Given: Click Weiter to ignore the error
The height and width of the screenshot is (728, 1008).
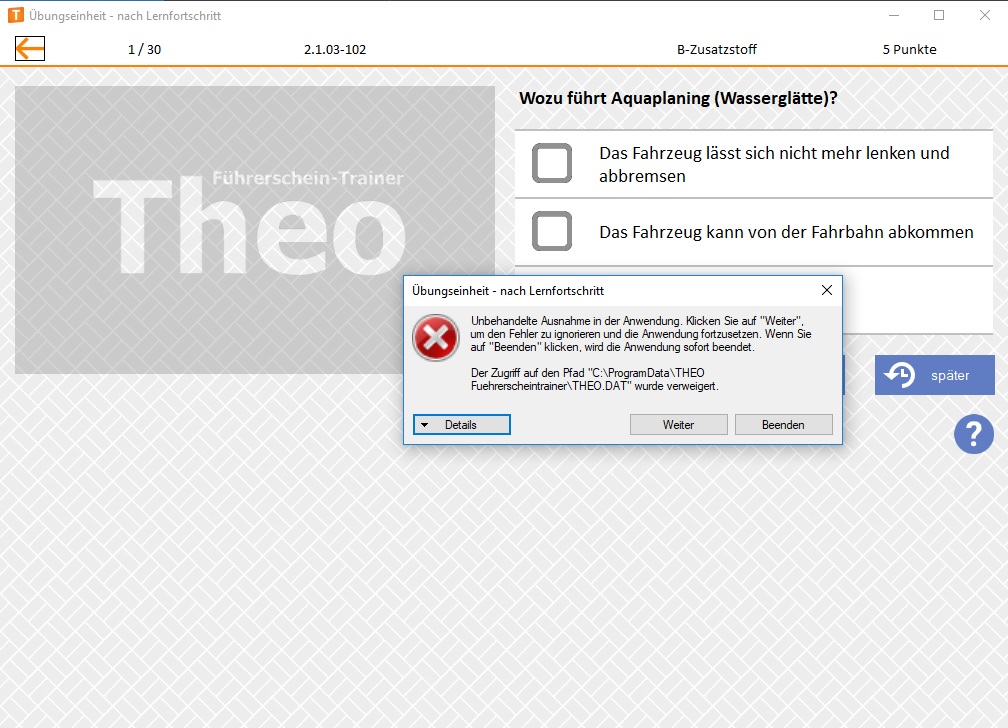Looking at the screenshot, I should [678, 424].
